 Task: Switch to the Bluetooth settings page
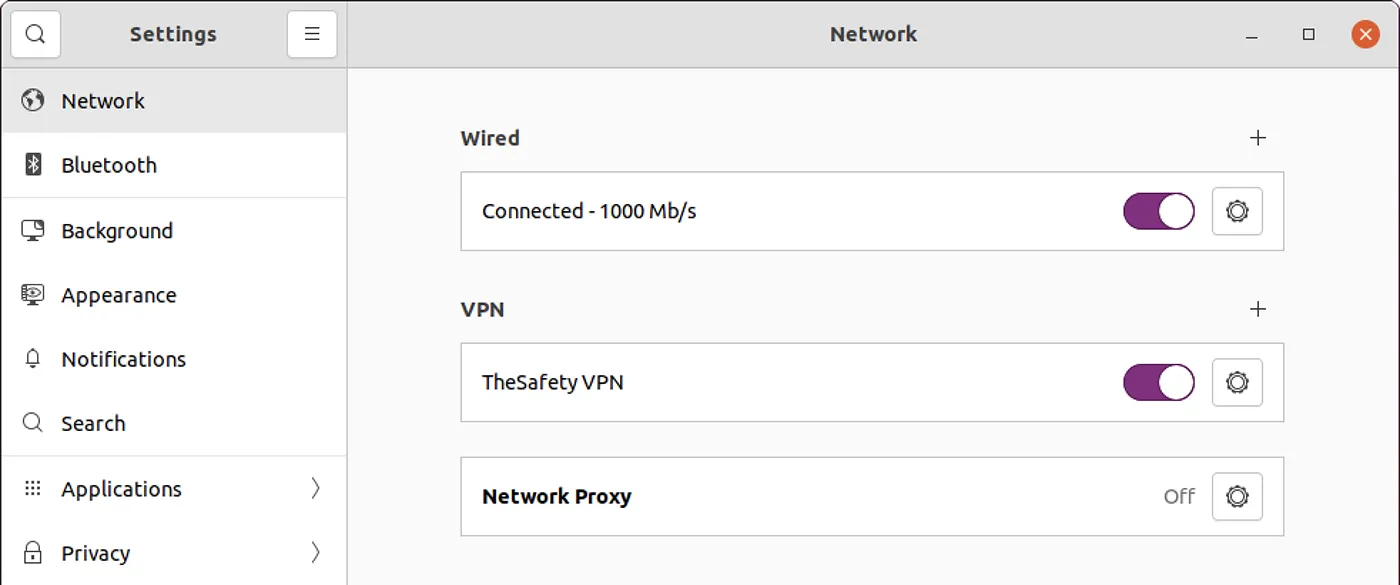click(x=108, y=164)
